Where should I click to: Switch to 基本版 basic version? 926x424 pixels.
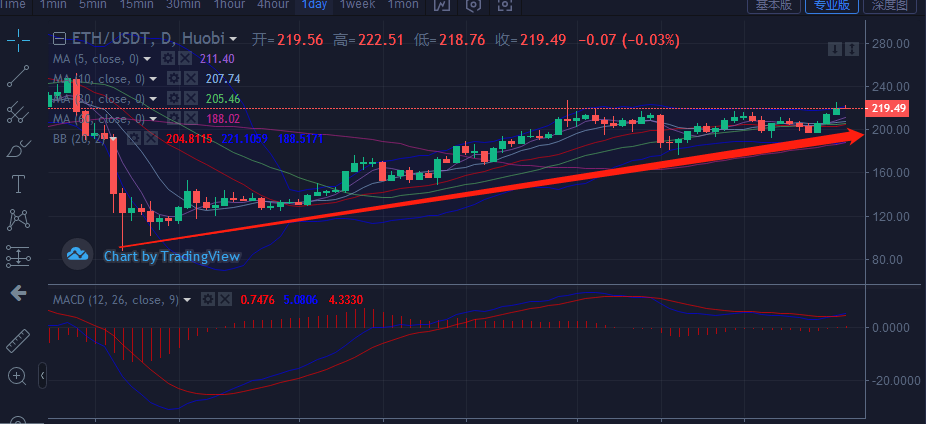pyautogui.click(x=774, y=5)
